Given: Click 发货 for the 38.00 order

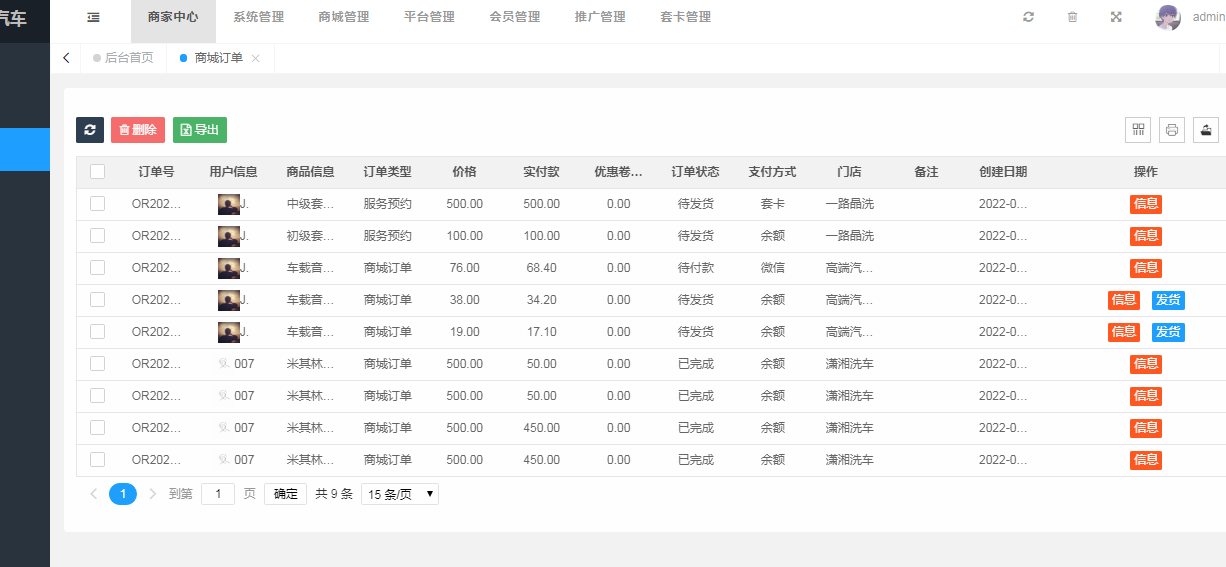Looking at the screenshot, I should click(x=1168, y=300).
